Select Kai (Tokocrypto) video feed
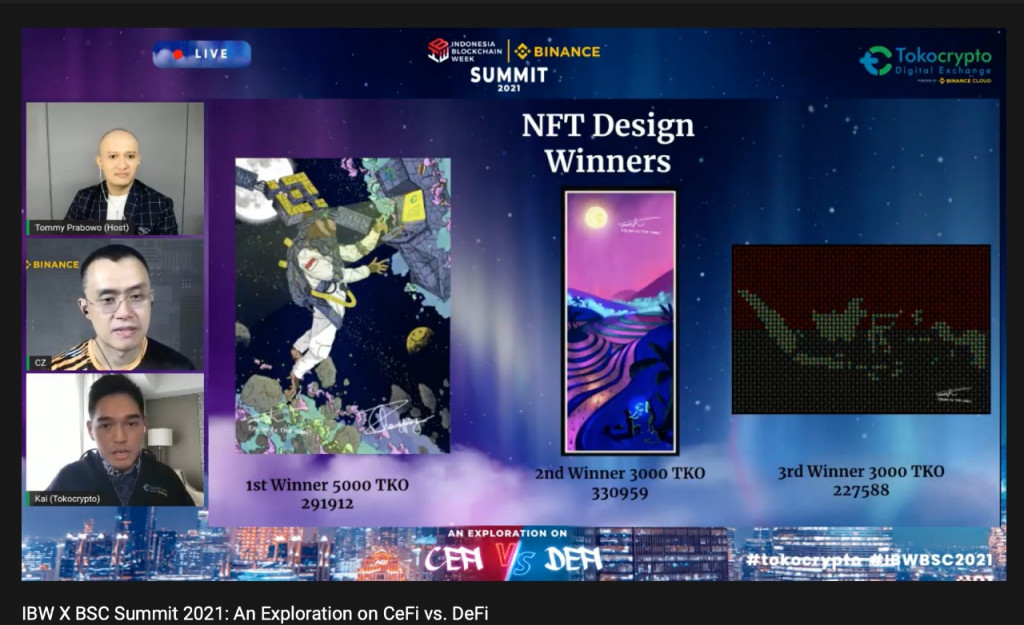Viewport: 1024px width, 625px height. click(x=114, y=440)
